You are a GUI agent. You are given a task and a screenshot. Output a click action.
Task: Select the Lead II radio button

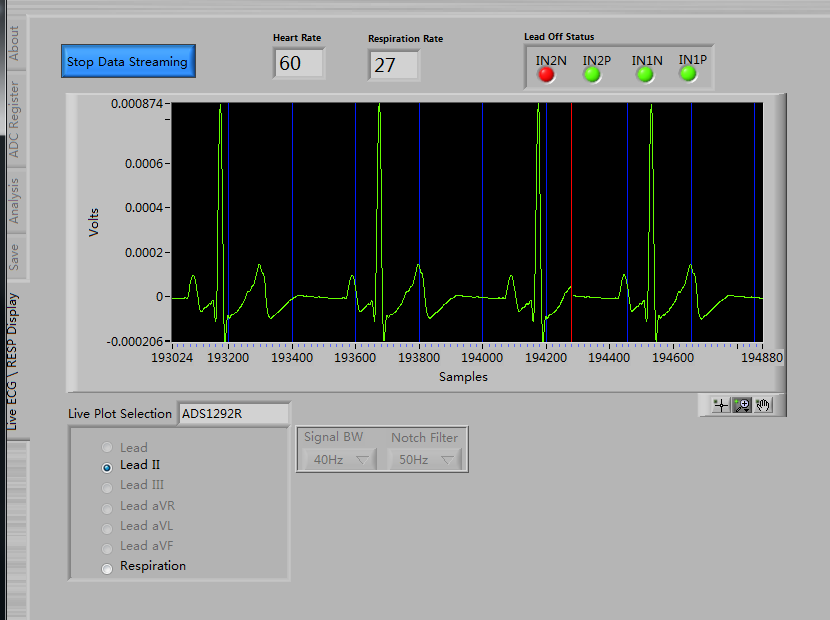107,468
